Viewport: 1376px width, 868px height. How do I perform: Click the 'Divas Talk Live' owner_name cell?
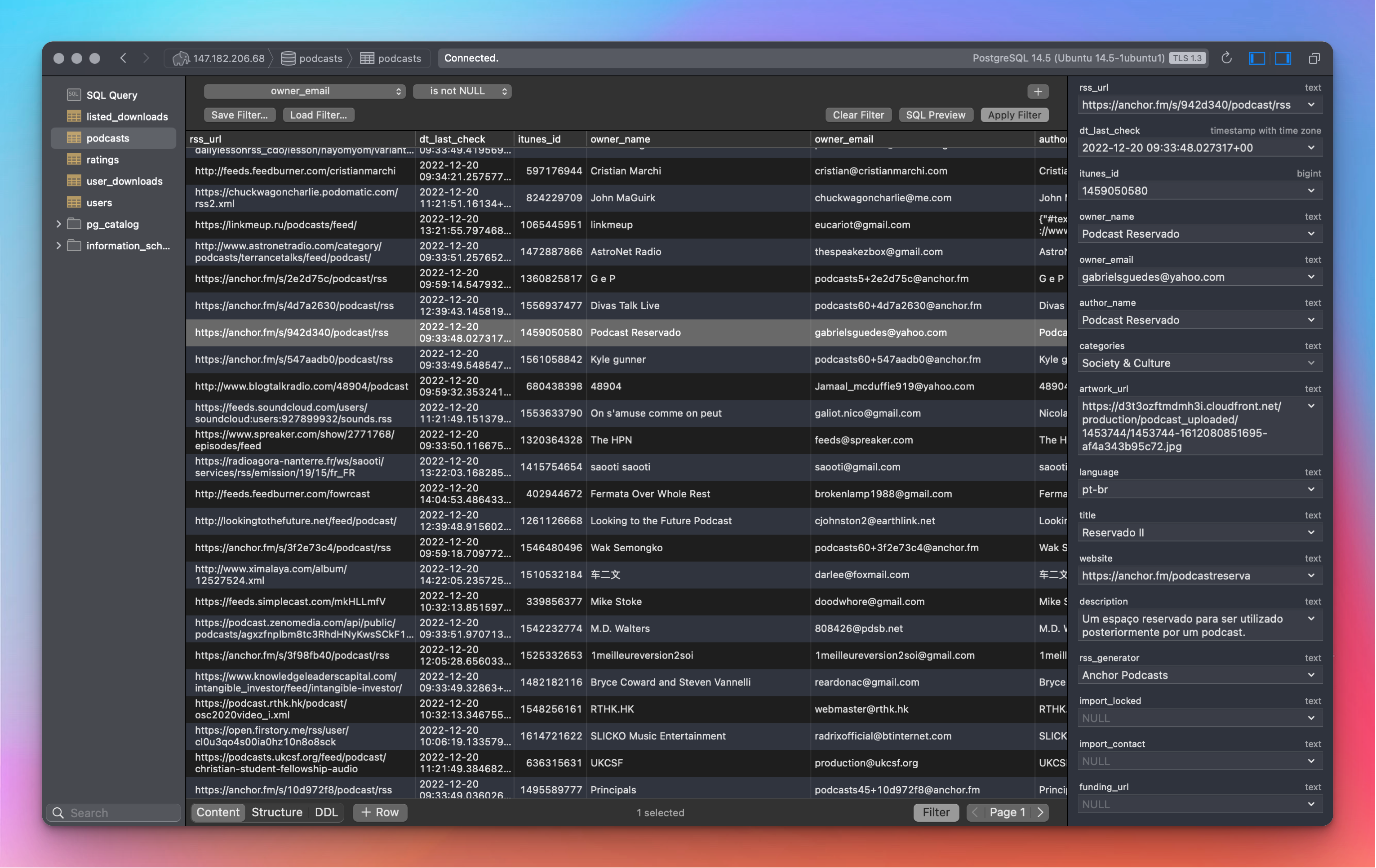point(698,306)
